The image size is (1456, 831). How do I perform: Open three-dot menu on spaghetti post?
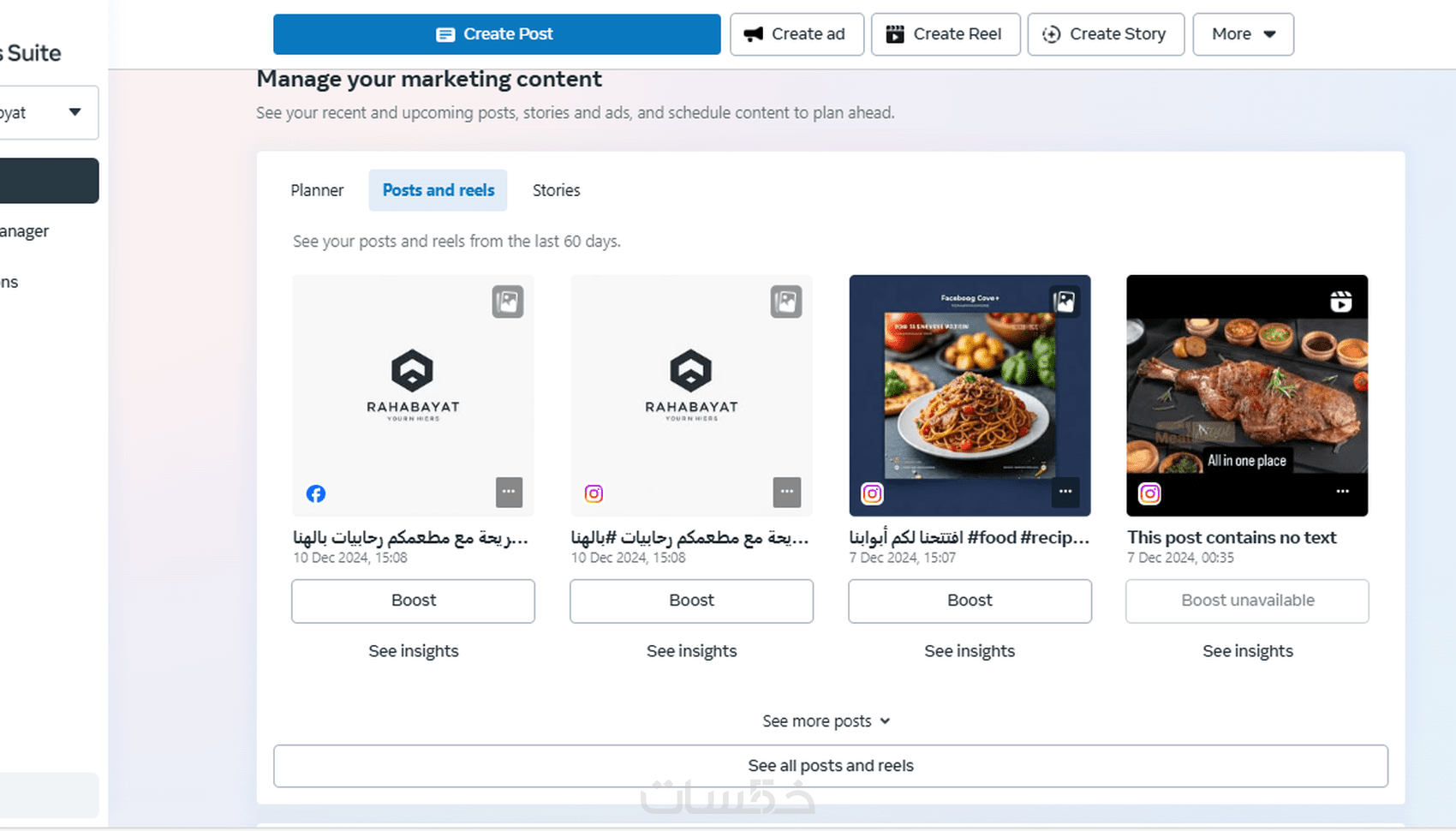[x=1065, y=492]
